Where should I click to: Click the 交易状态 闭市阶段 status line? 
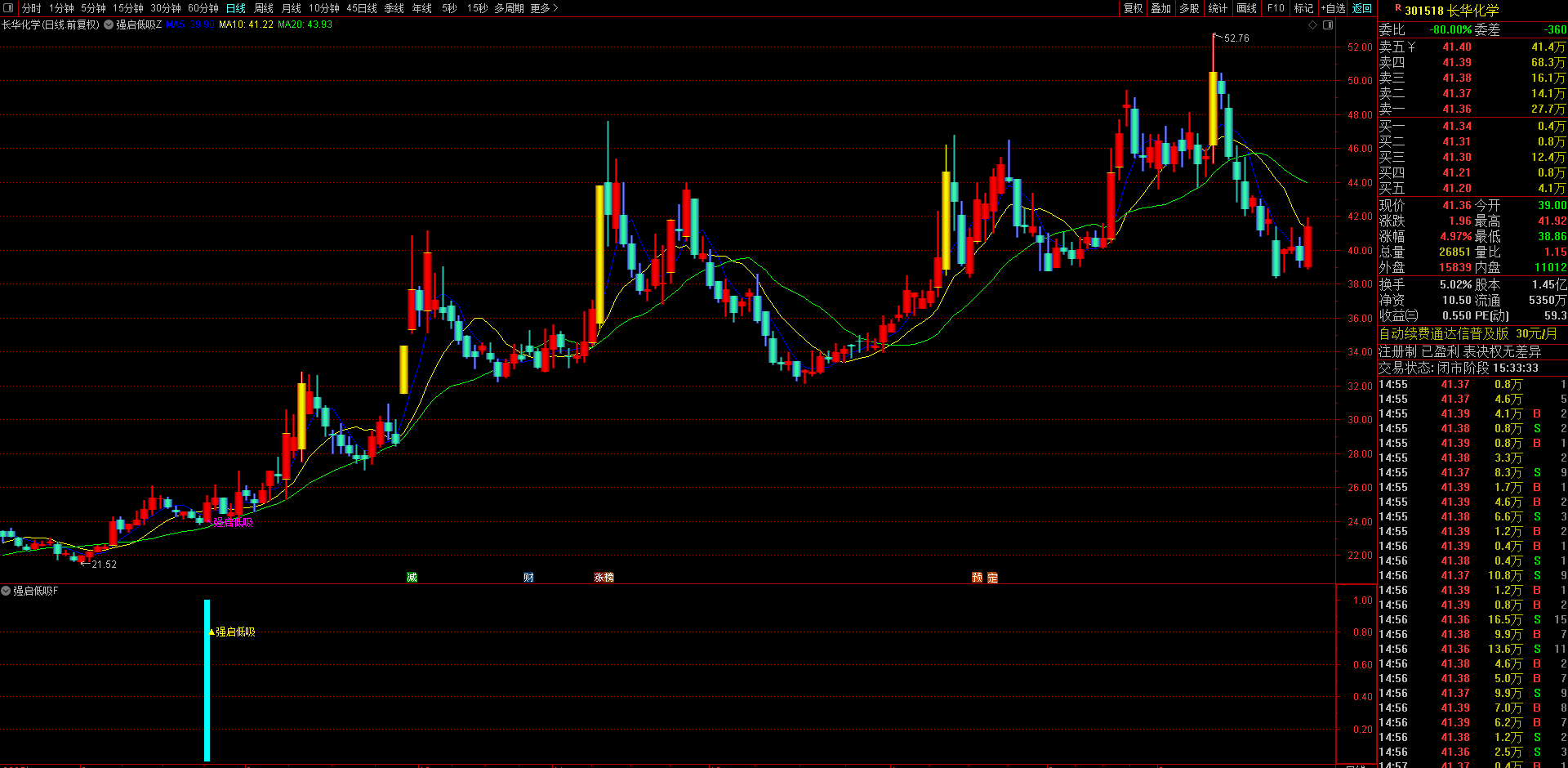pyautogui.click(x=1459, y=368)
